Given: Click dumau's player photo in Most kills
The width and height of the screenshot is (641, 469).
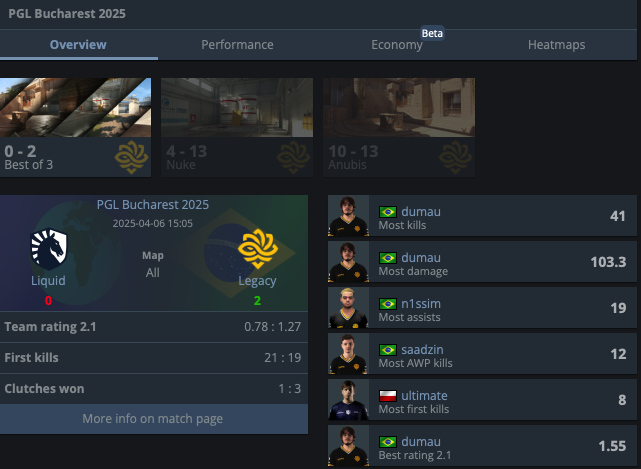Looking at the screenshot, I should (x=348, y=216).
